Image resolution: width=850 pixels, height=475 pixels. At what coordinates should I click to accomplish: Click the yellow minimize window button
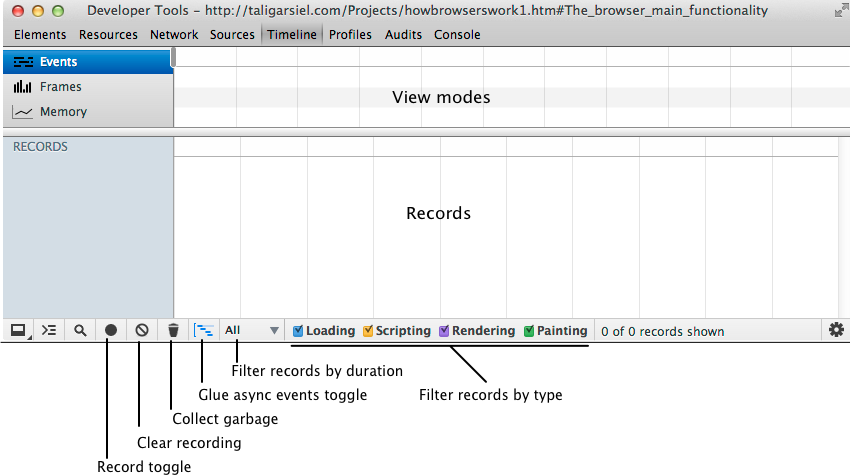point(38,11)
